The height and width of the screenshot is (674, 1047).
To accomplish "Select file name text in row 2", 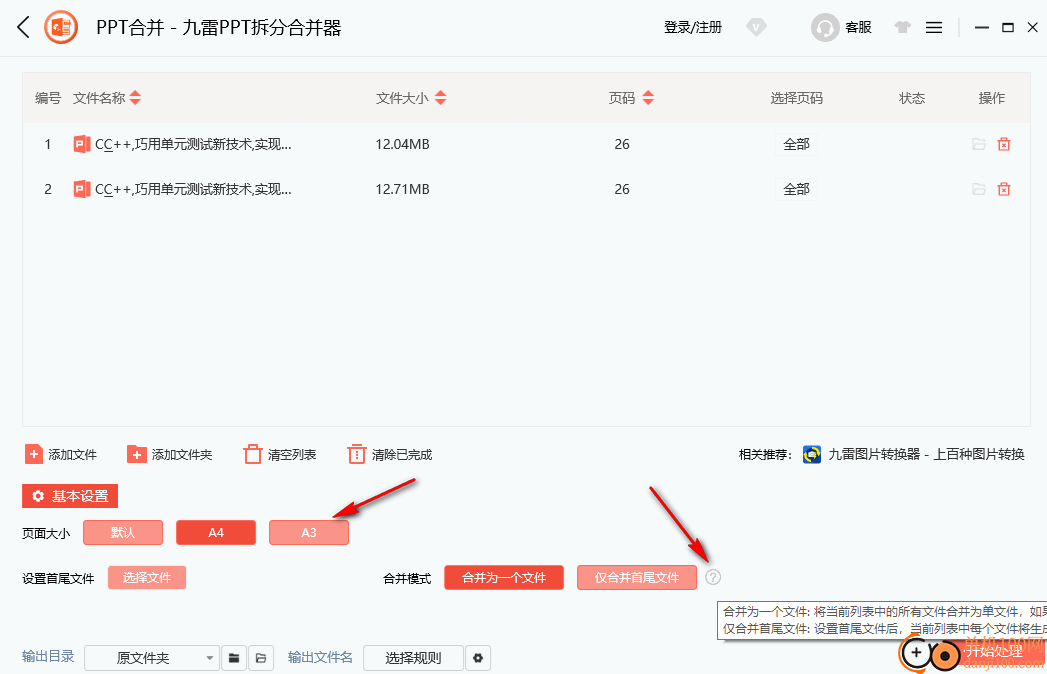I will (x=193, y=190).
